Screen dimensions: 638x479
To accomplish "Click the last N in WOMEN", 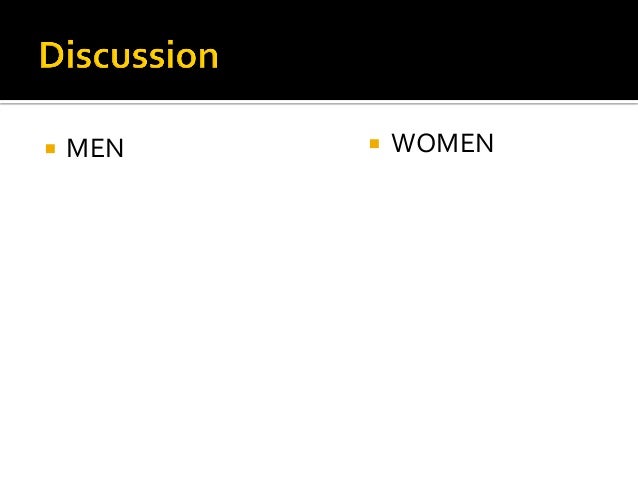I will pyautogui.click(x=485, y=143).
